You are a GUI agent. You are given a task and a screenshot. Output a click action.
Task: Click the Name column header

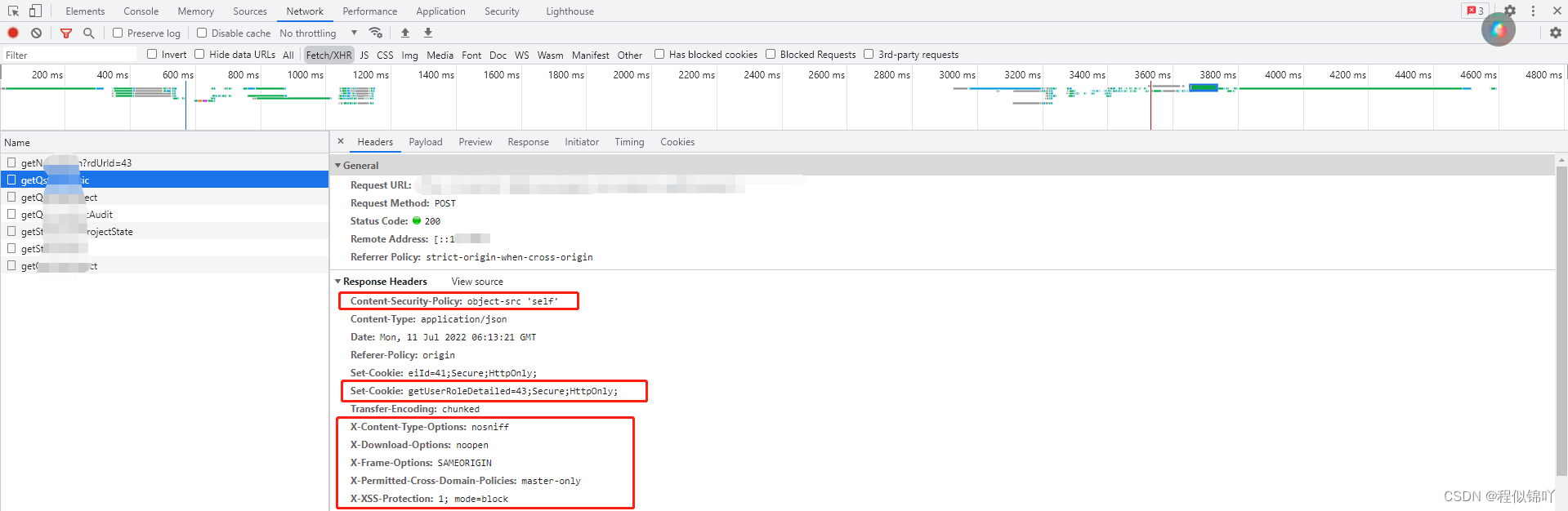tap(164, 142)
